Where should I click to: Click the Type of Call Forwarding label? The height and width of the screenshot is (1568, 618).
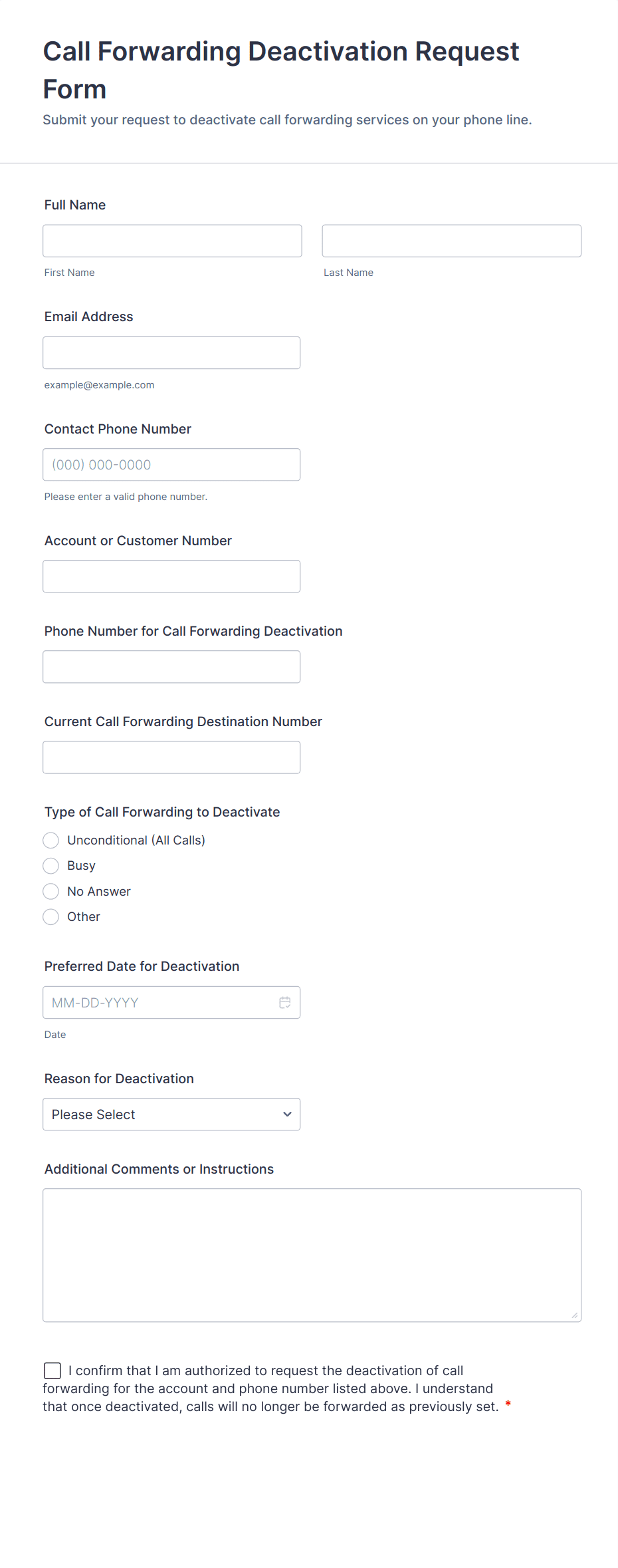[162, 812]
